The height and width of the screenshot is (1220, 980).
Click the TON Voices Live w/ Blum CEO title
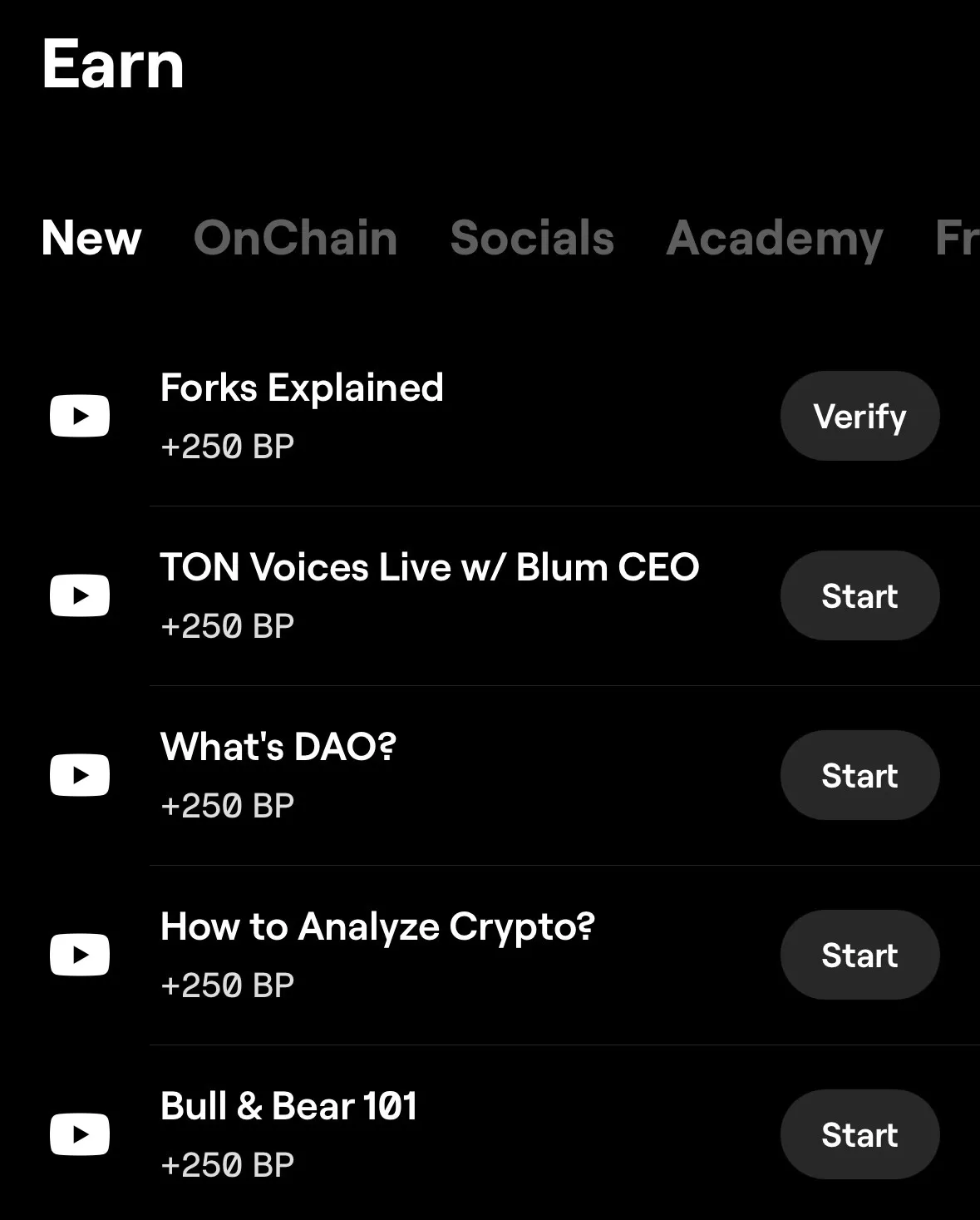[429, 568]
